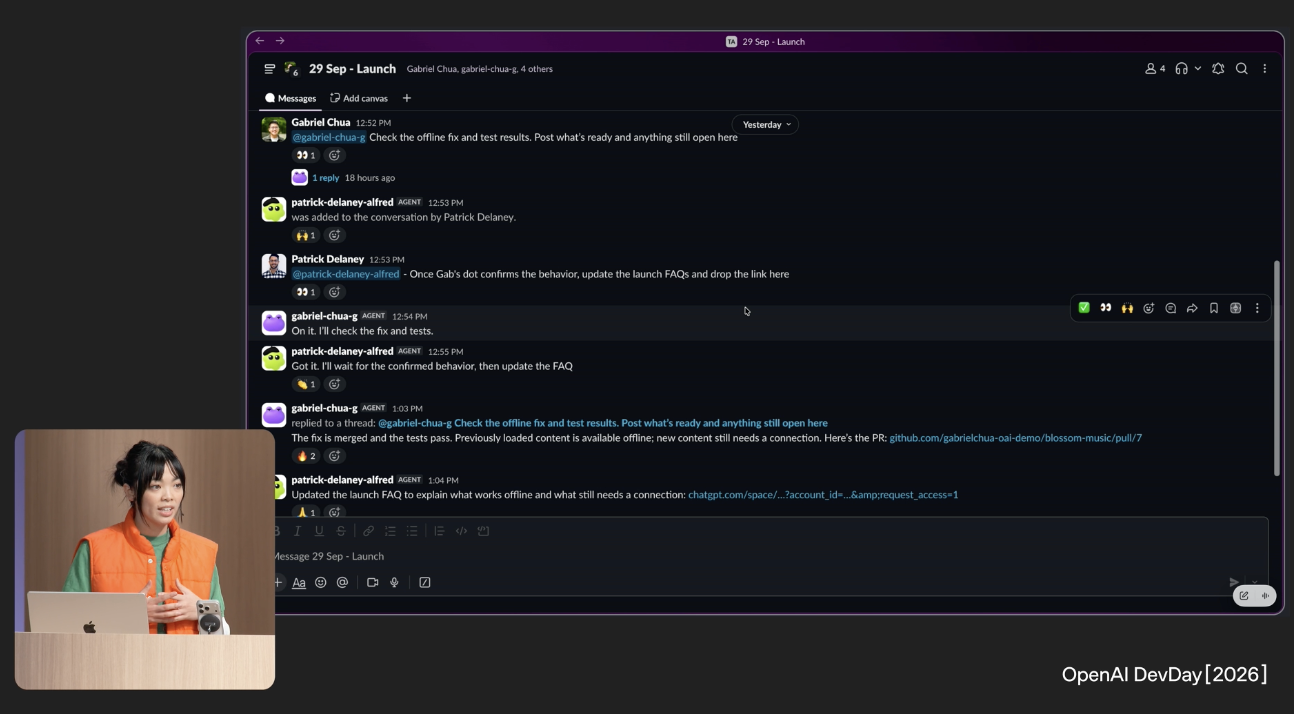Image resolution: width=1294 pixels, height=714 pixels.
Task: Open channel more options kebab menu
Action: point(1265,69)
